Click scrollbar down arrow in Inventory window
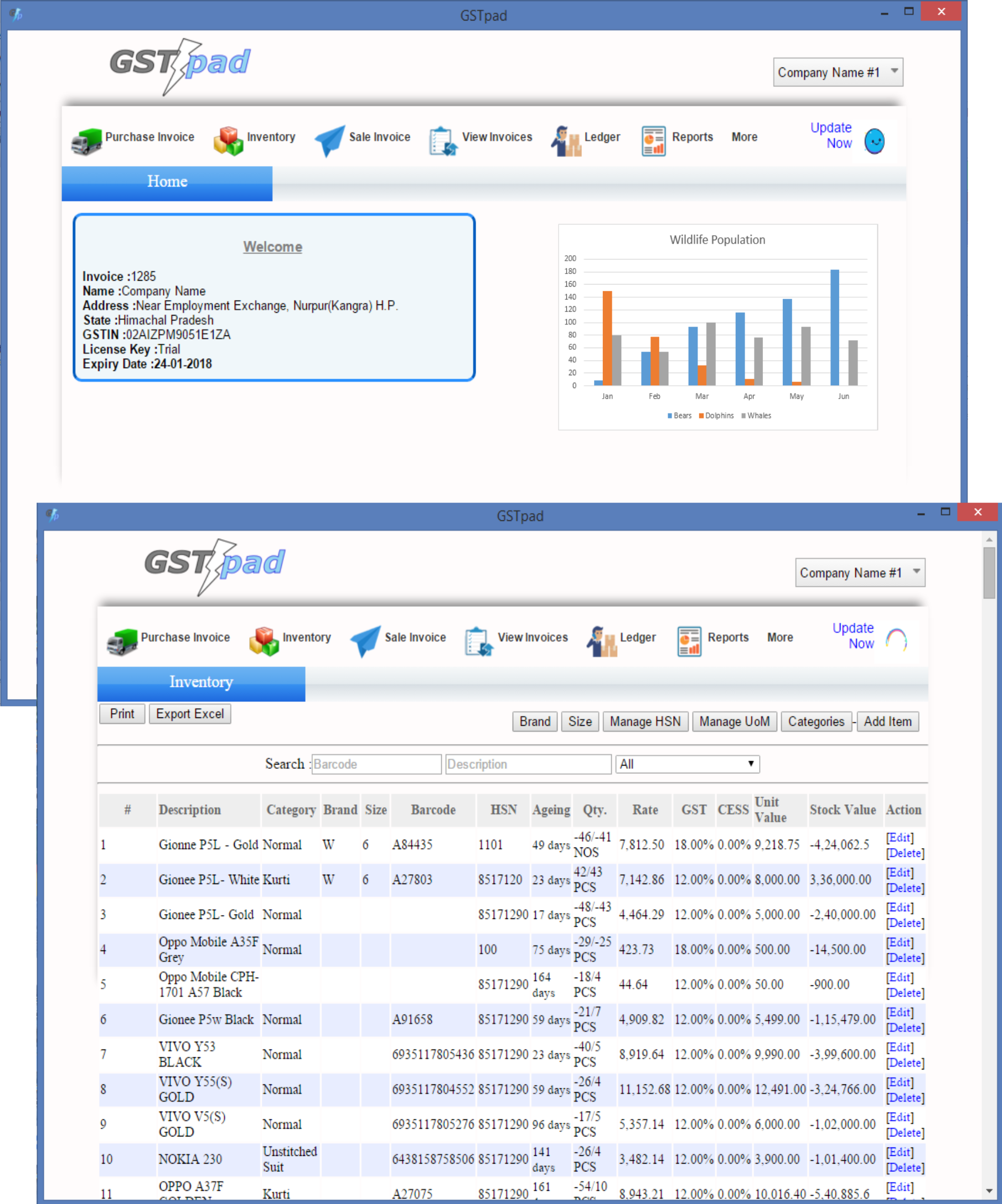 (989, 1191)
